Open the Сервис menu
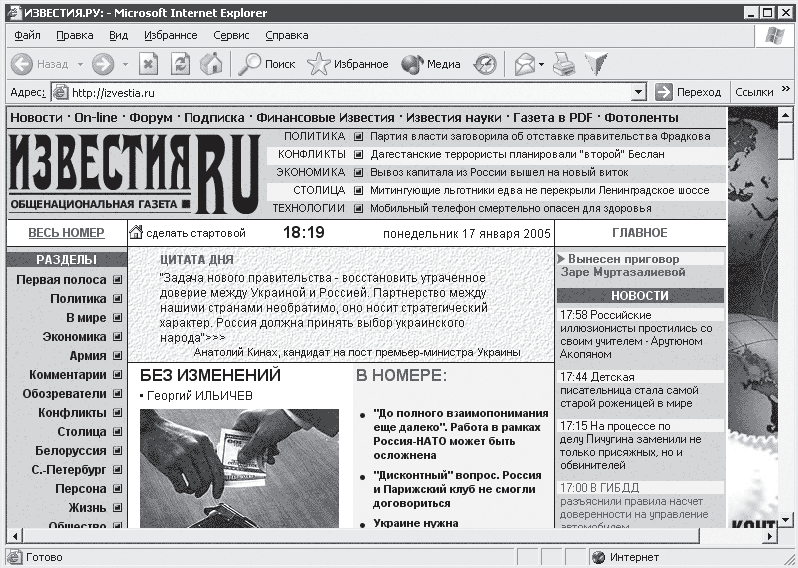This screenshot has height=568, width=798. 232,36
